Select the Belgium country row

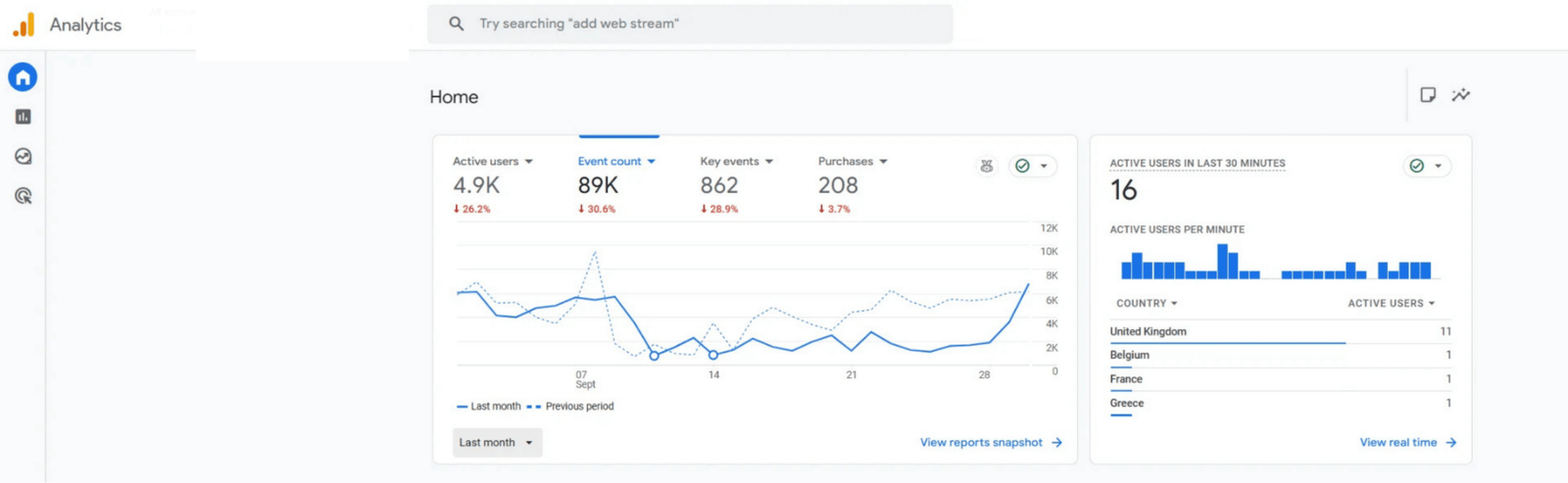[1280, 356]
